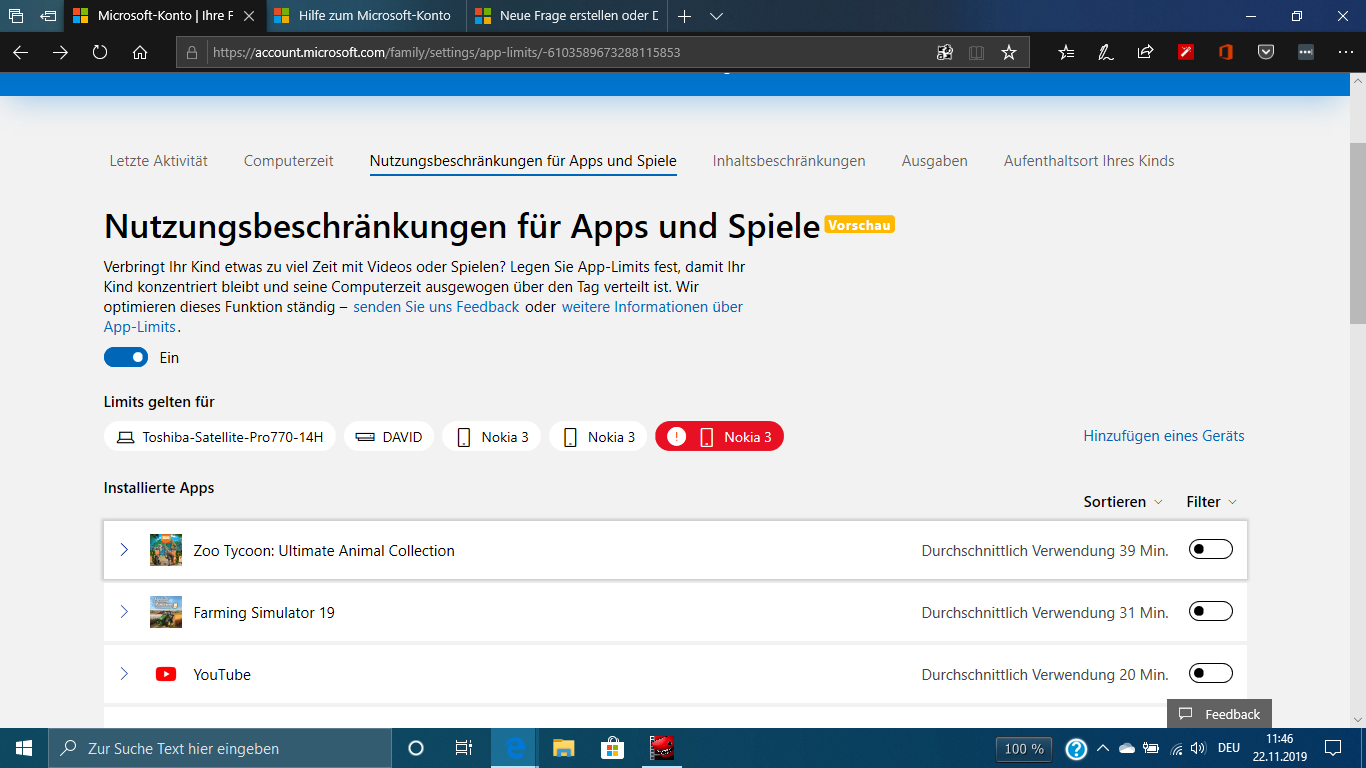Select Toshiba-Satellite-Pro770-14H device chip
1366x768 pixels.
[220, 437]
